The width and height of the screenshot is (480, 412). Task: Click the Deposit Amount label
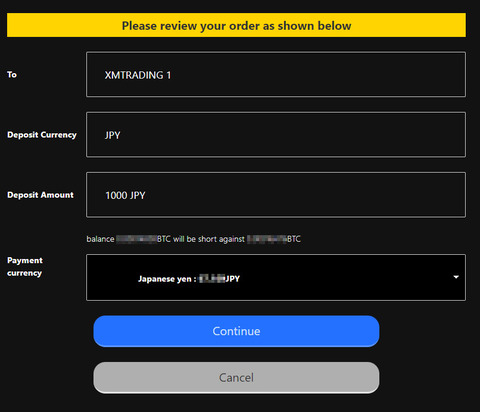pyautogui.click(x=40, y=195)
